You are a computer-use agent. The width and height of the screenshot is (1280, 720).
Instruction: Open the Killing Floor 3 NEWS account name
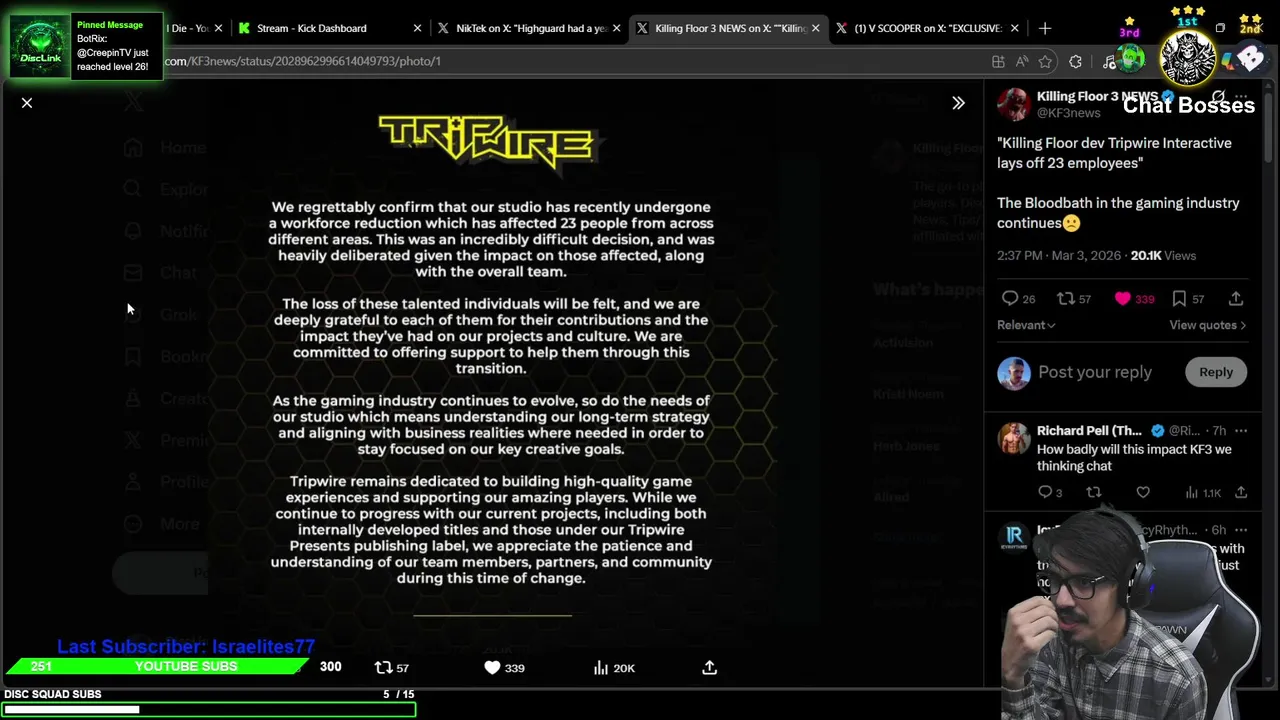pos(1097,96)
